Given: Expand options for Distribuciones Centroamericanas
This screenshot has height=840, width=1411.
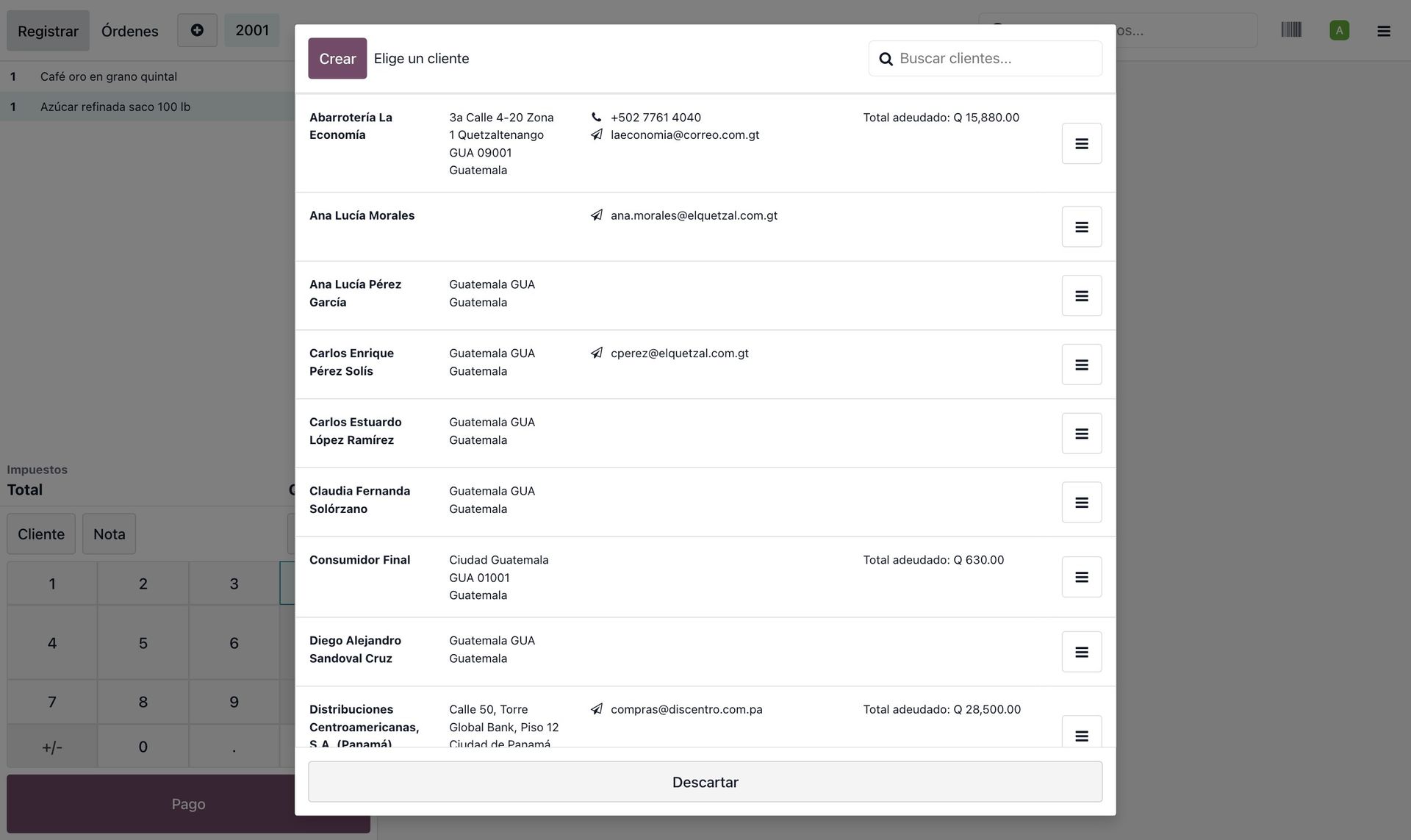Looking at the screenshot, I should 1081,732.
